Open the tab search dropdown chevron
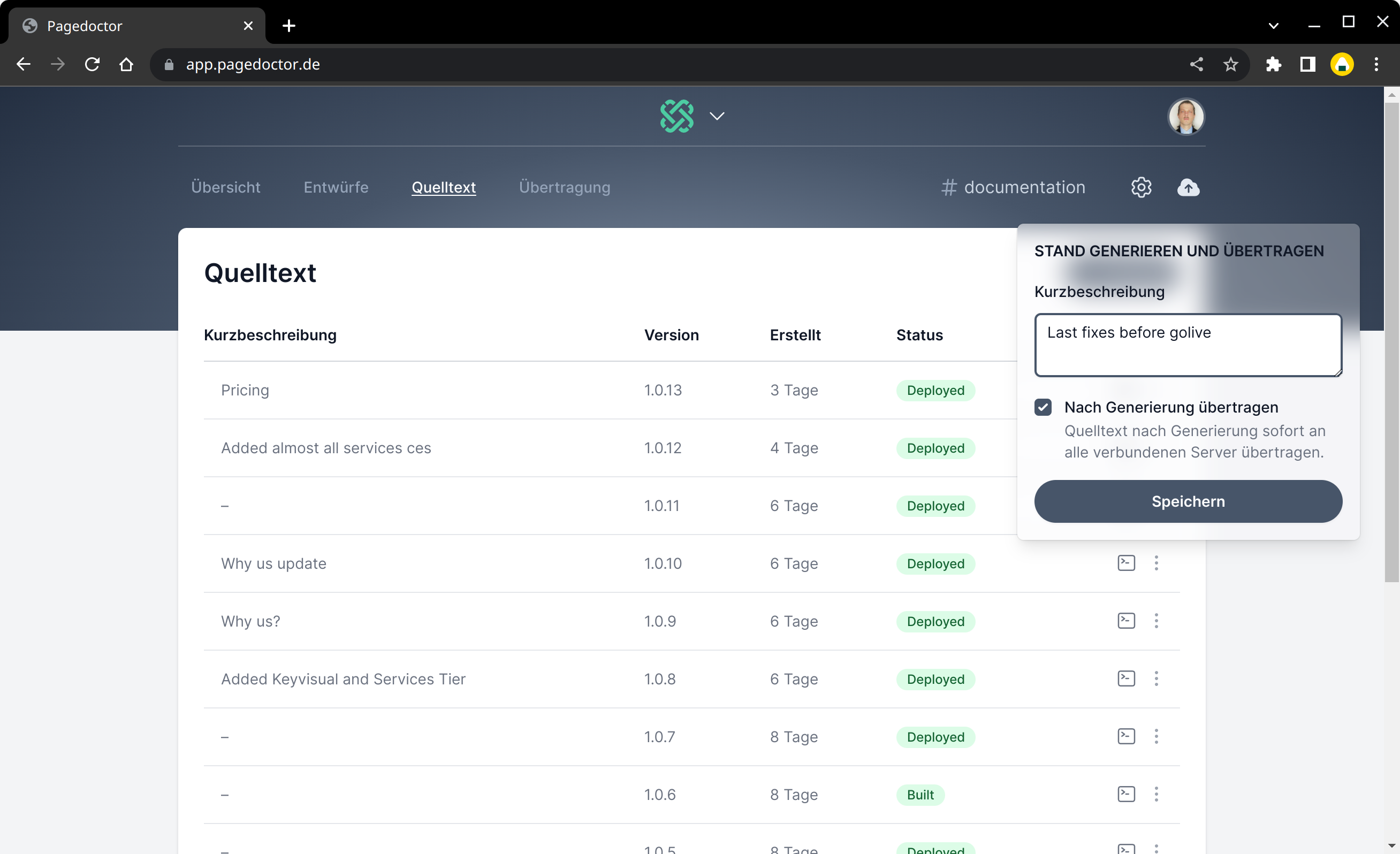The height and width of the screenshot is (854, 1400). tap(1273, 26)
